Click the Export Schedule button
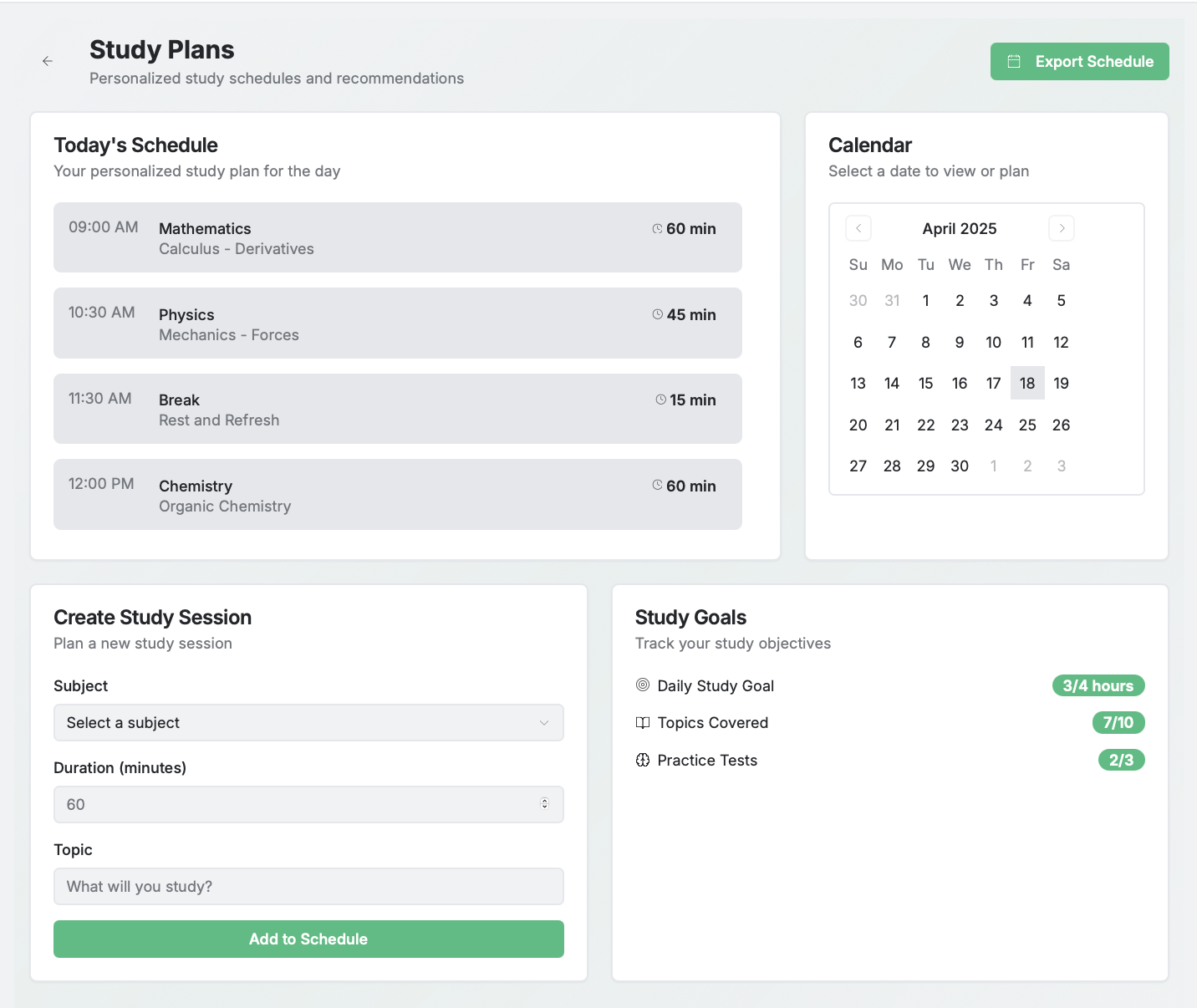This screenshot has height=1008, width=1197. 1079,61
